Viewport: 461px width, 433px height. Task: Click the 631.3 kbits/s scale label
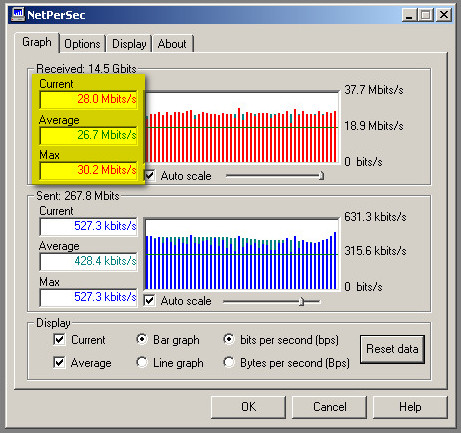click(x=375, y=217)
